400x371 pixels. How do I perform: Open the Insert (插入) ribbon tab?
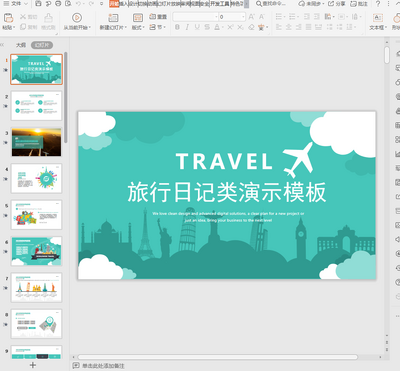(x=124, y=4)
